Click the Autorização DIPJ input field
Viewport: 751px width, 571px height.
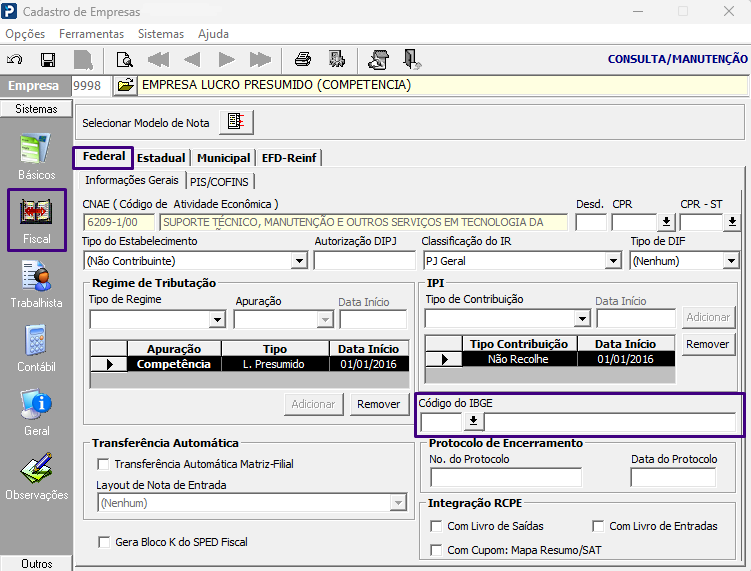click(364, 261)
